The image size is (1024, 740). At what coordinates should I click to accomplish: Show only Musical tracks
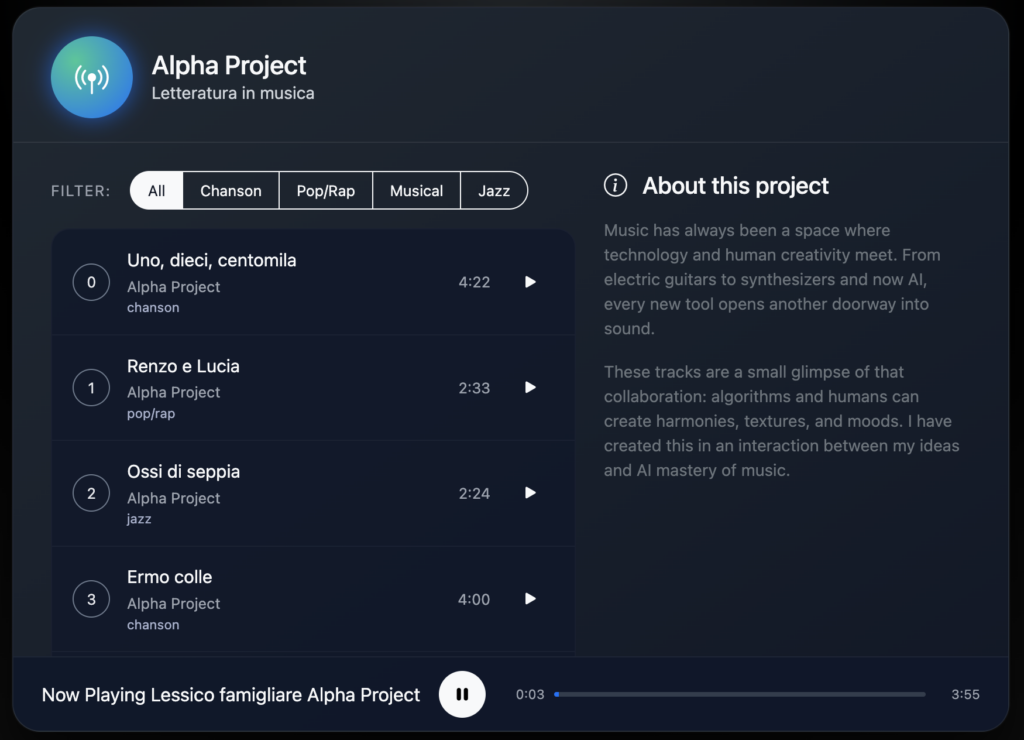click(x=416, y=191)
